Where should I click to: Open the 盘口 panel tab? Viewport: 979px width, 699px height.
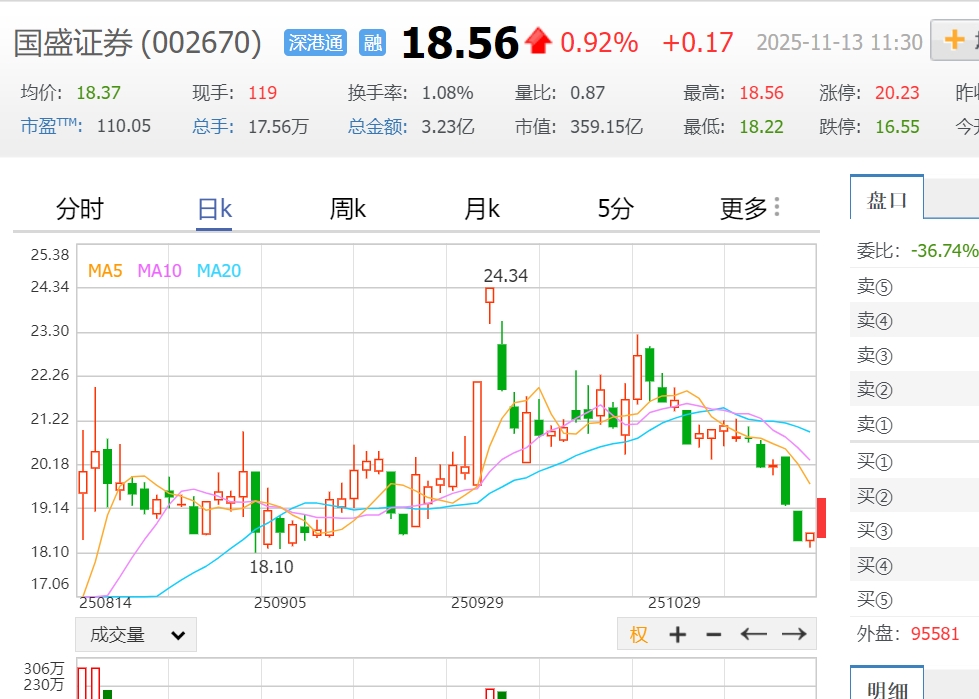pos(887,200)
